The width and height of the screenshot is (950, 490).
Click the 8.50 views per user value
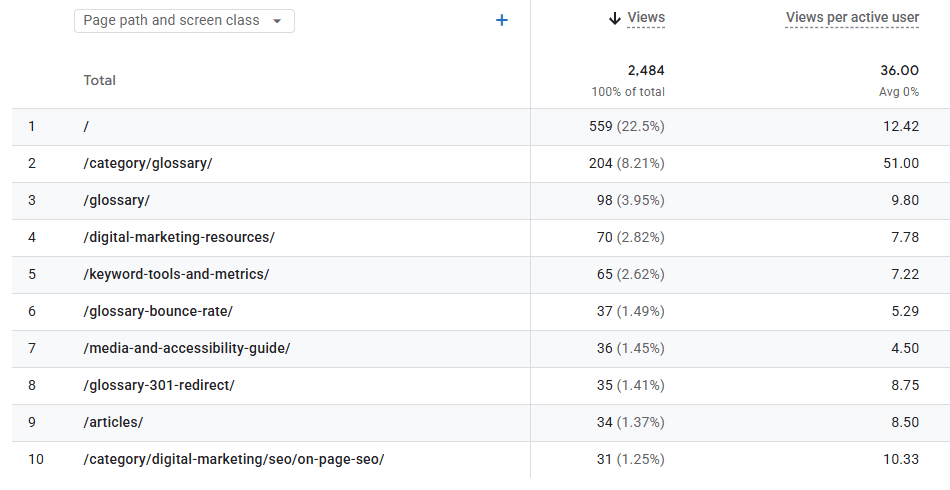tap(905, 422)
